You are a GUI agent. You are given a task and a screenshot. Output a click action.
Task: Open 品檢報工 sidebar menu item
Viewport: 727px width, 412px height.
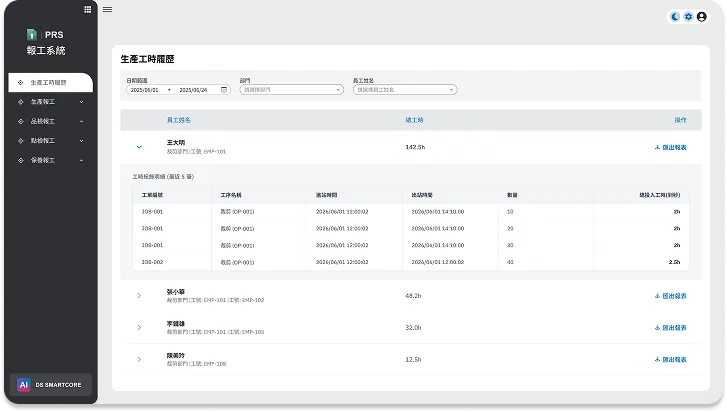point(51,121)
